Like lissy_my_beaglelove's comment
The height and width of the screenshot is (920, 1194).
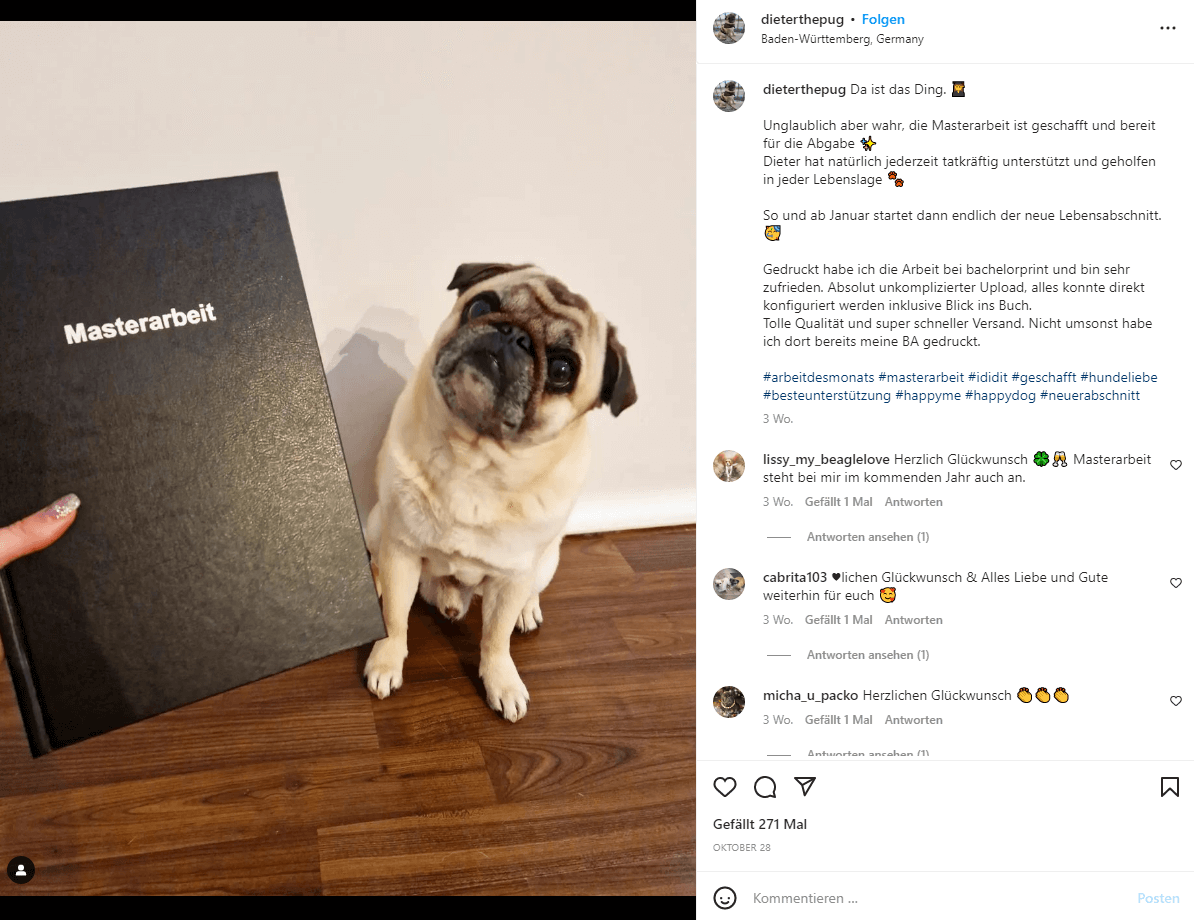coord(1176,465)
